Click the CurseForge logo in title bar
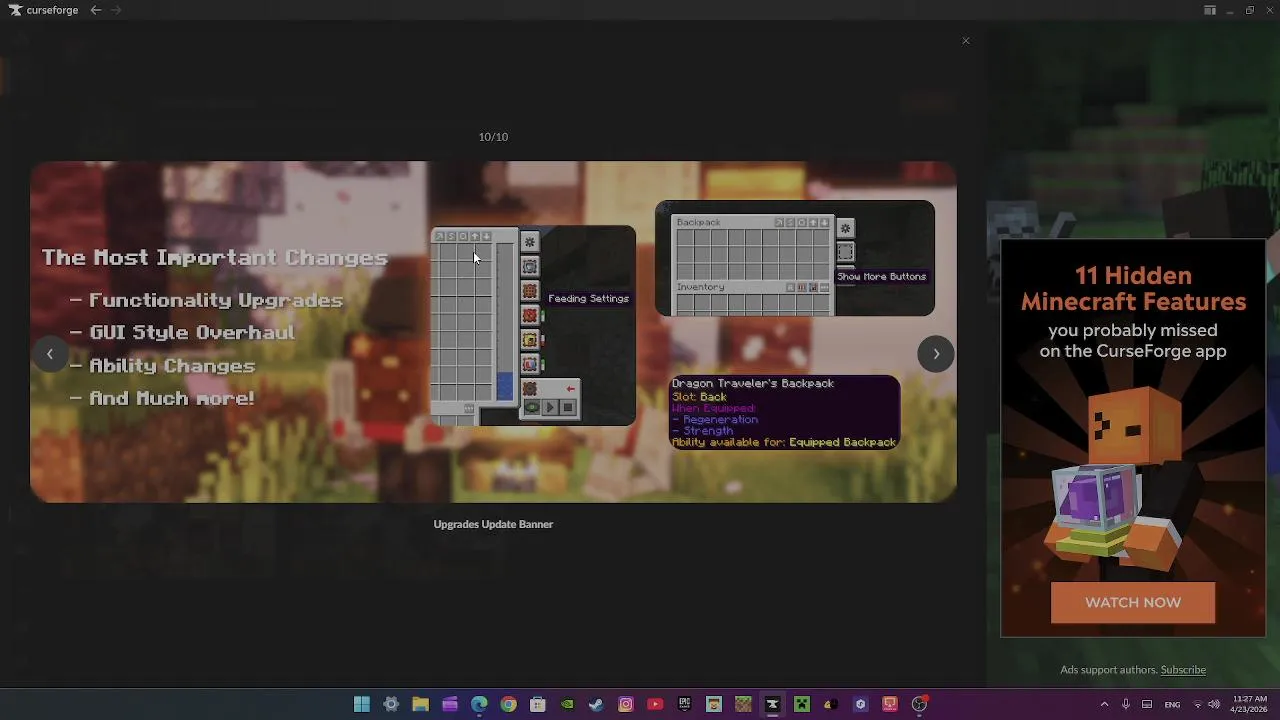The height and width of the screenshot is (720, 1280). click(x=43, y=10)
